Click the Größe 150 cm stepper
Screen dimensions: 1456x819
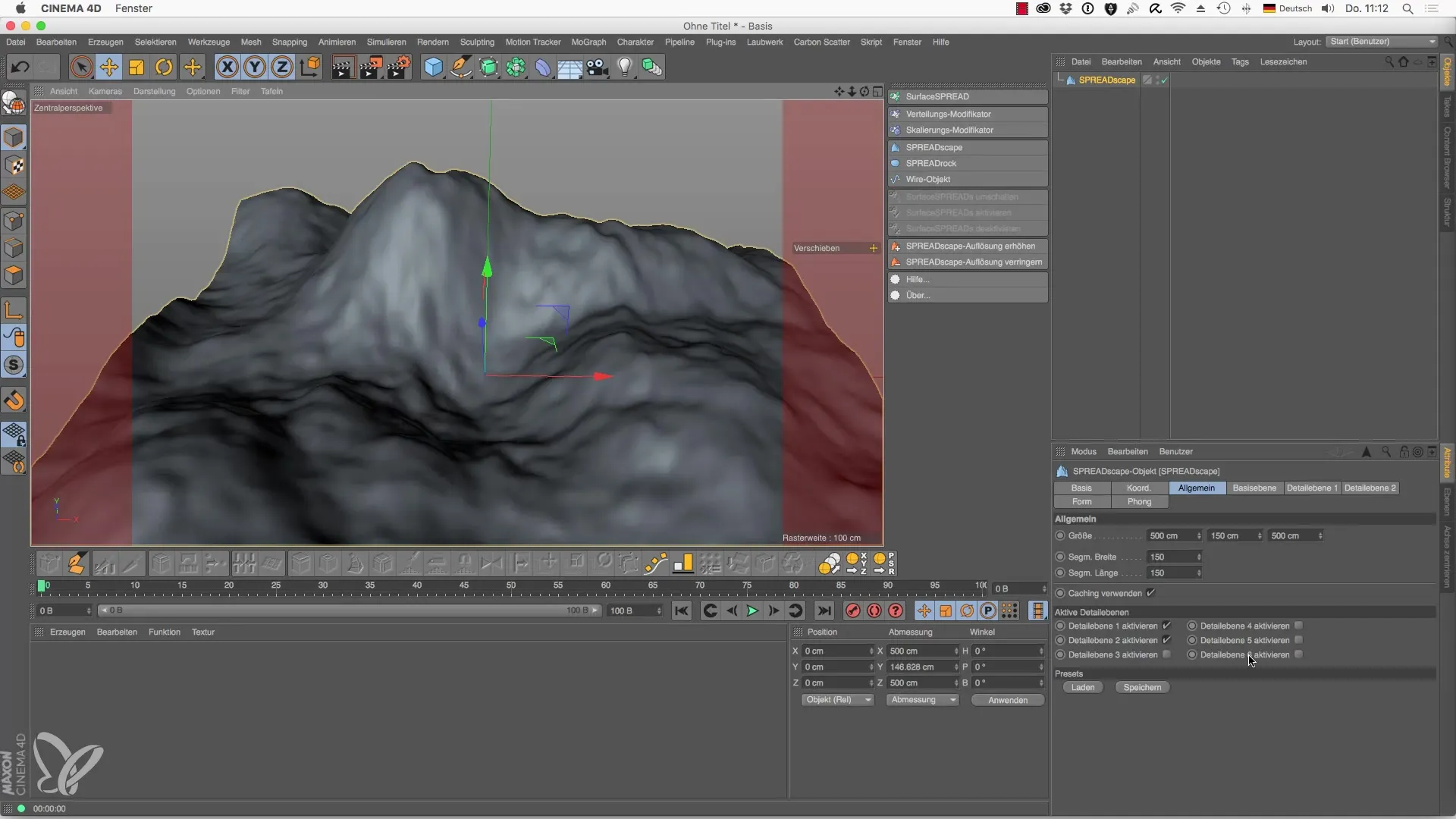point(1260,536)
